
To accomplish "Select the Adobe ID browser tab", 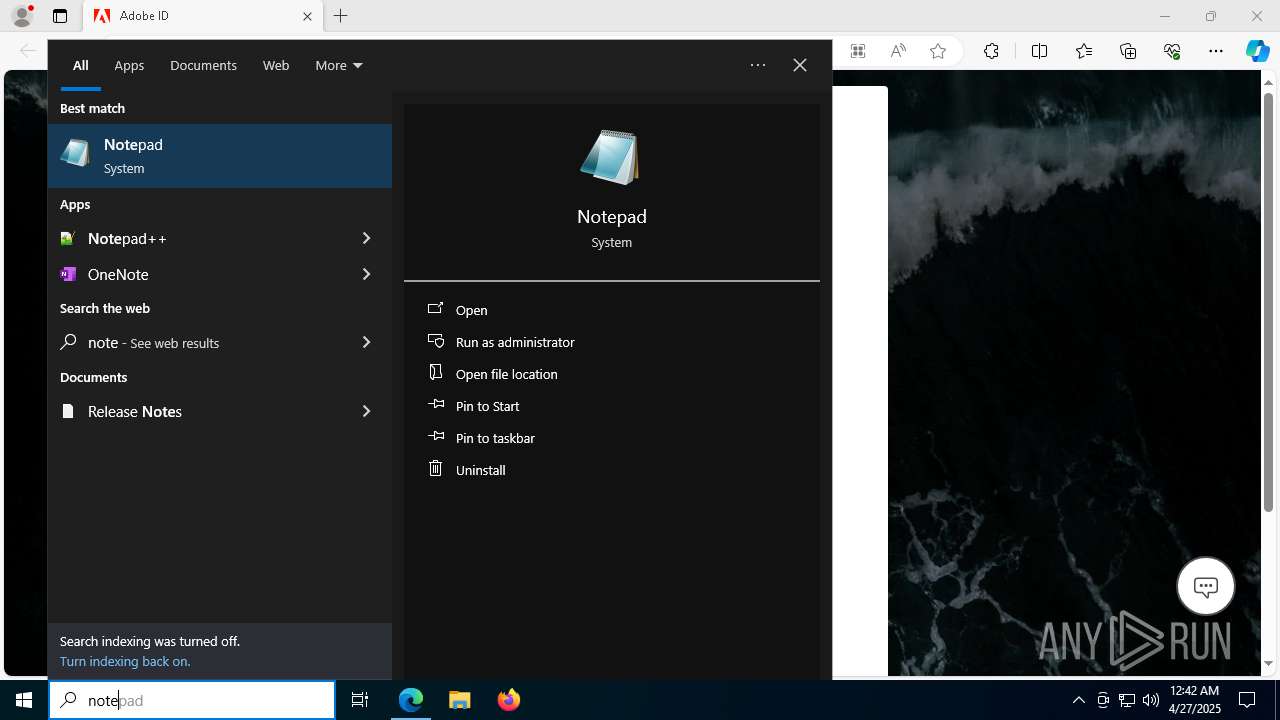I will coord(203,16).
